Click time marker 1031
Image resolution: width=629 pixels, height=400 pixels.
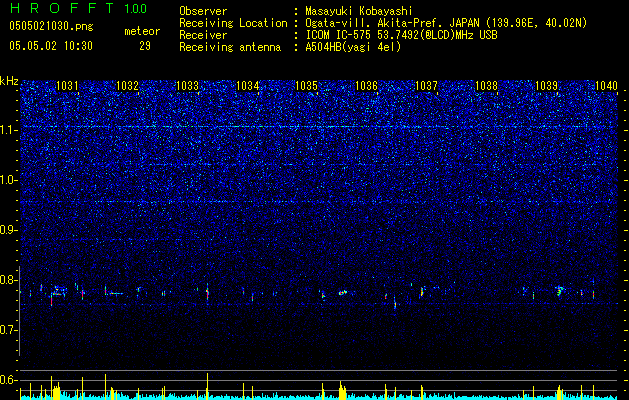coord(67,85)
